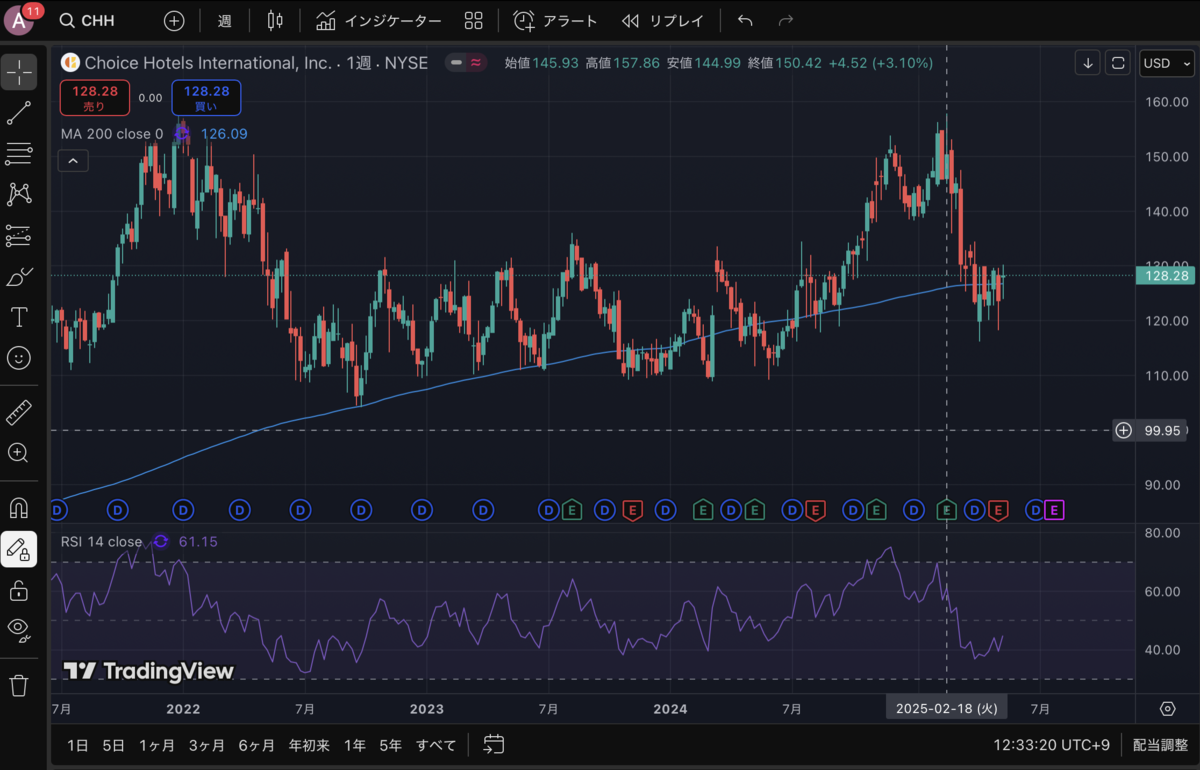The image size is (1200, 770).
Task: Open the 12:33:20 UTC+9 timezone menu
Action: 1052,745
